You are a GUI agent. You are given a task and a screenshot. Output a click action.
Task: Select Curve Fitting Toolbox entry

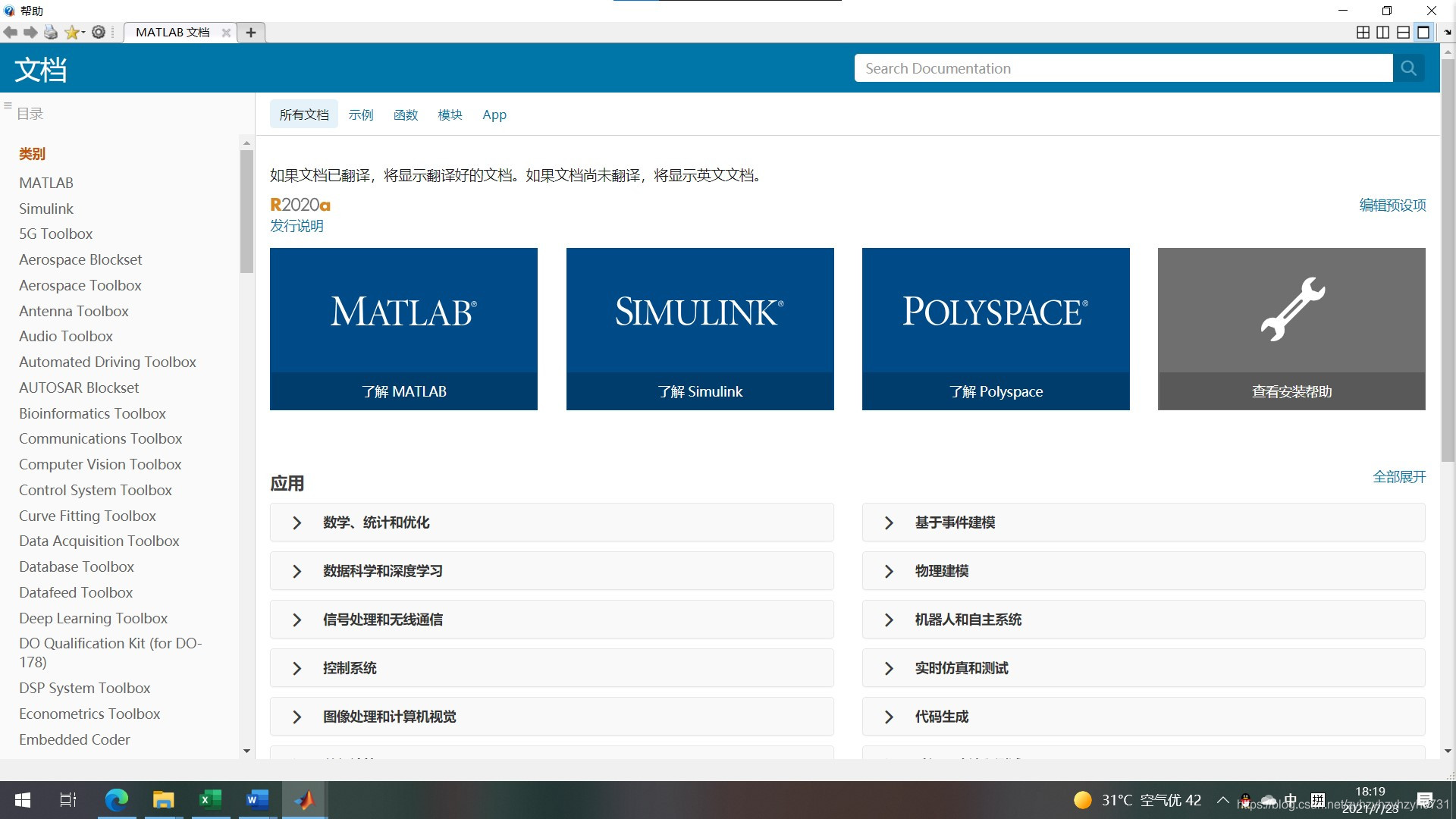[87, 516]
